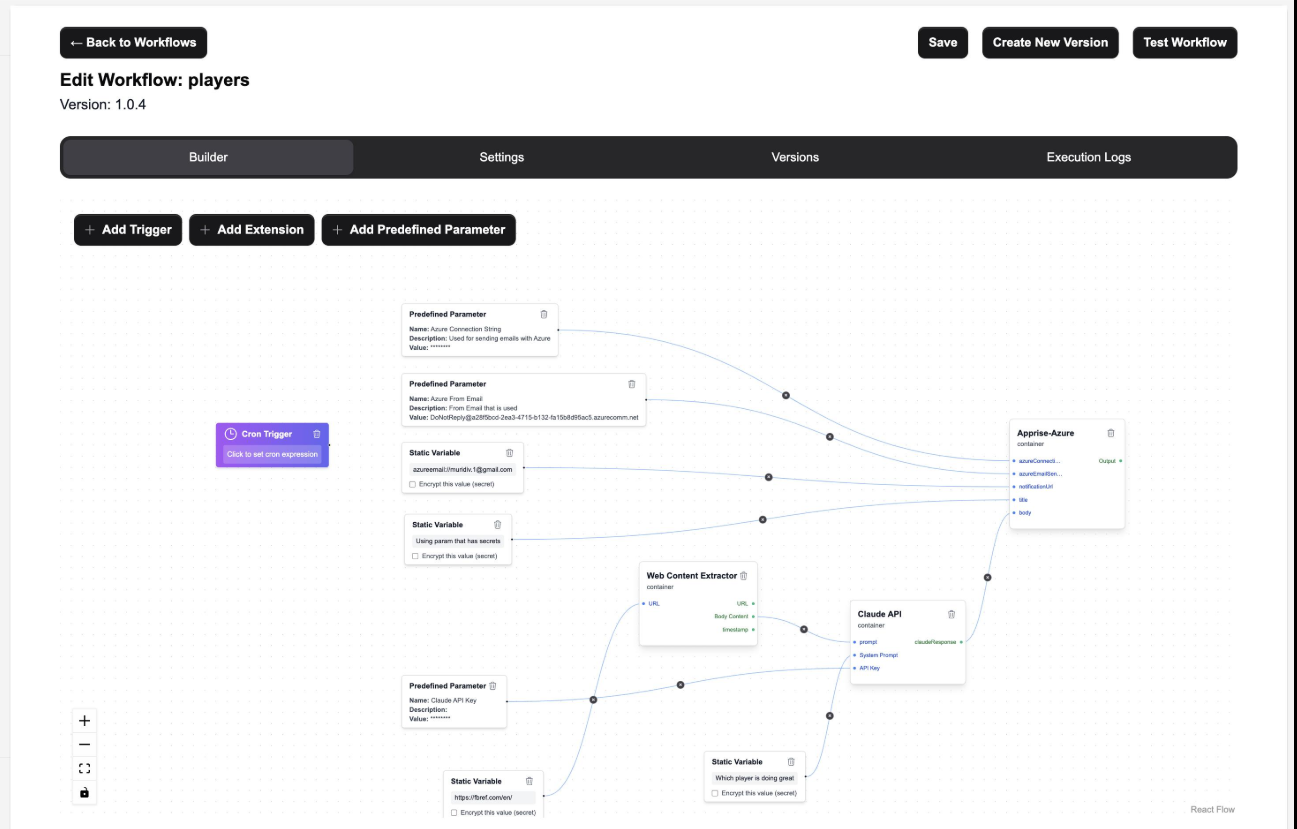
Task: Delete the Cron Trigger using its trash icon
Action: [317, 434]
